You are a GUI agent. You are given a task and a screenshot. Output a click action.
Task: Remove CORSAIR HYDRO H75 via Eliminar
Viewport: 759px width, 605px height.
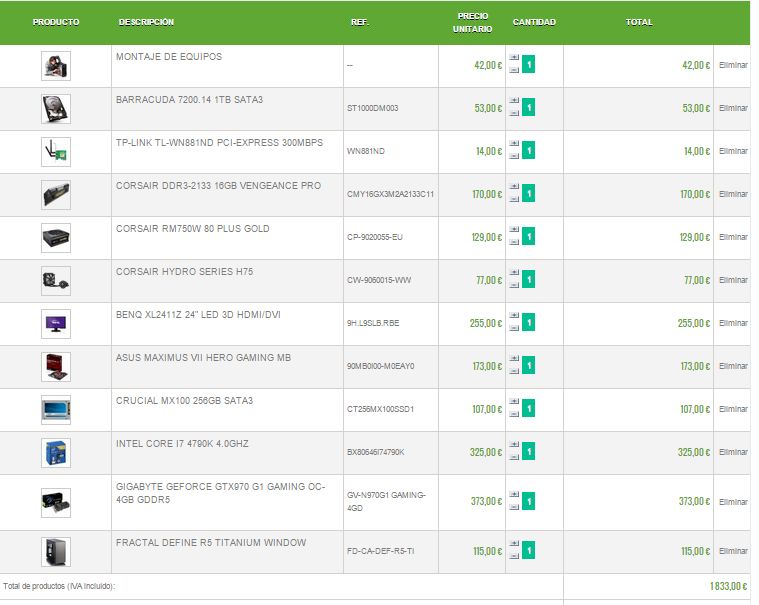click(733, 280)
